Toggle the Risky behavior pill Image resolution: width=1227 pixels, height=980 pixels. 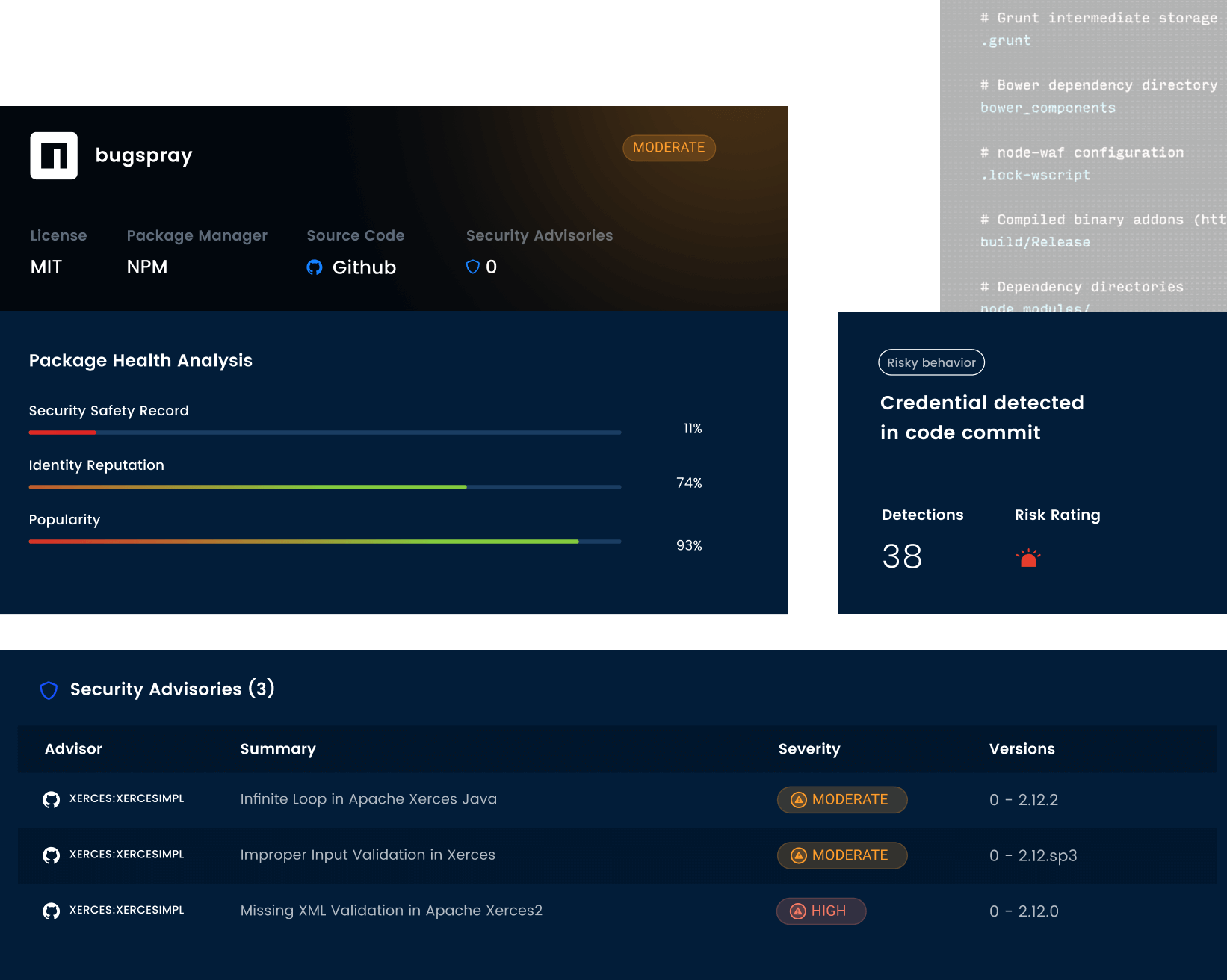coord(930,362)
